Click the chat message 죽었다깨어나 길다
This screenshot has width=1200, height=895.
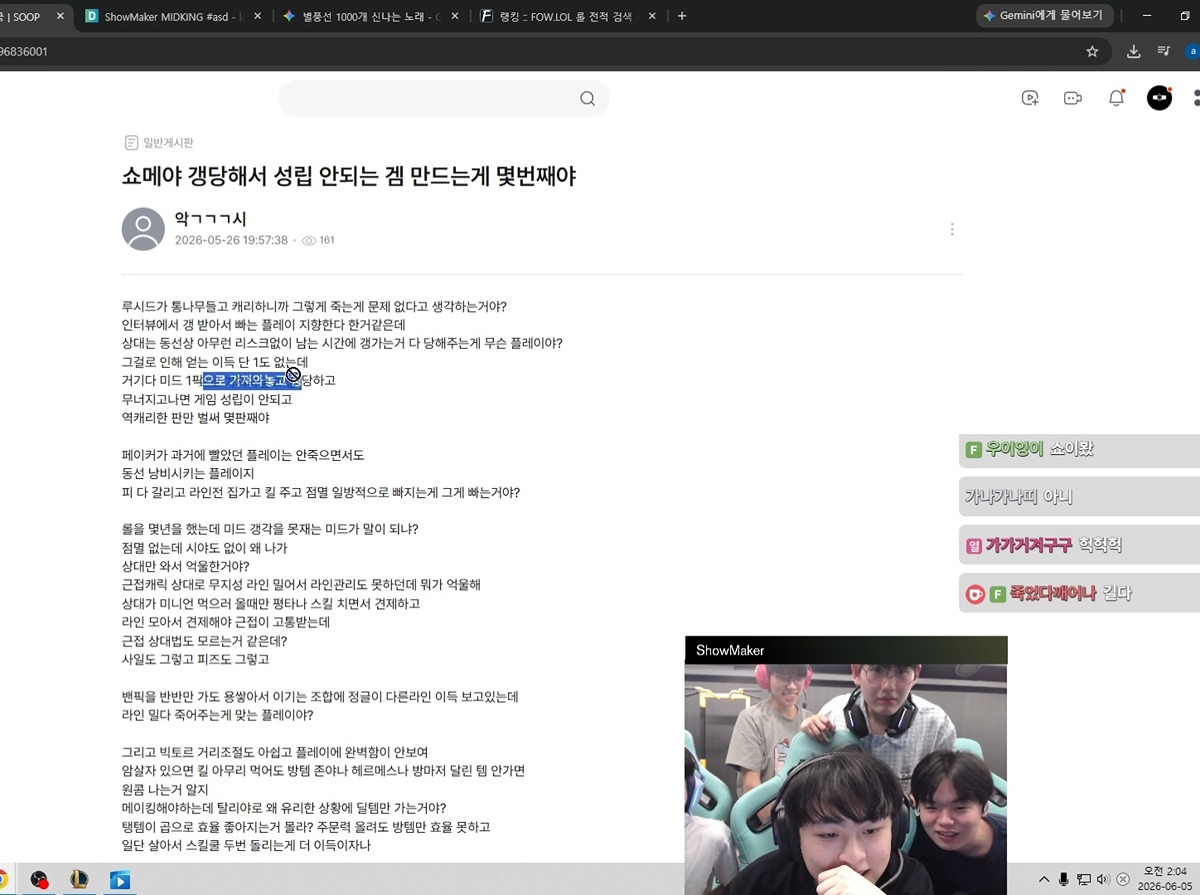[x=1079, y=594]
